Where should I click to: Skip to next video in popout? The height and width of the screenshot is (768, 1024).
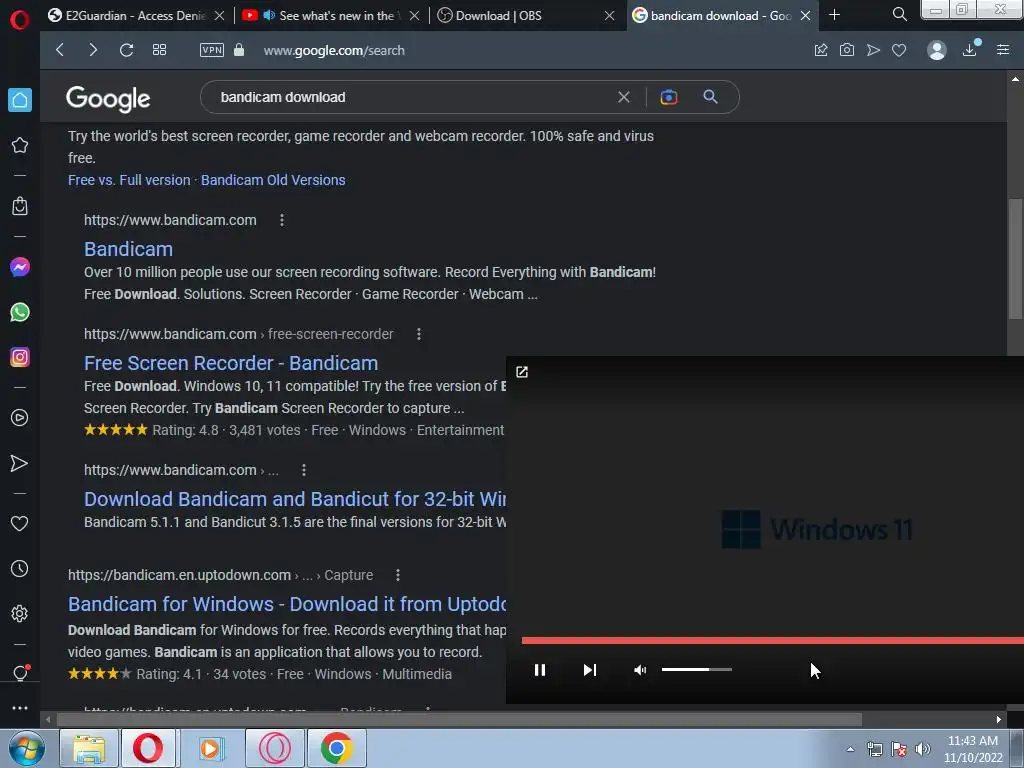590,670
